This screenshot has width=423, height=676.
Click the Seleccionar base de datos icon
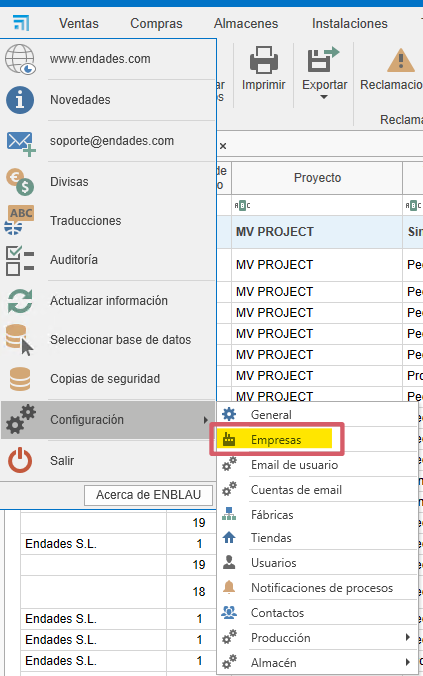pyautogui.click(x=19, y=340)
